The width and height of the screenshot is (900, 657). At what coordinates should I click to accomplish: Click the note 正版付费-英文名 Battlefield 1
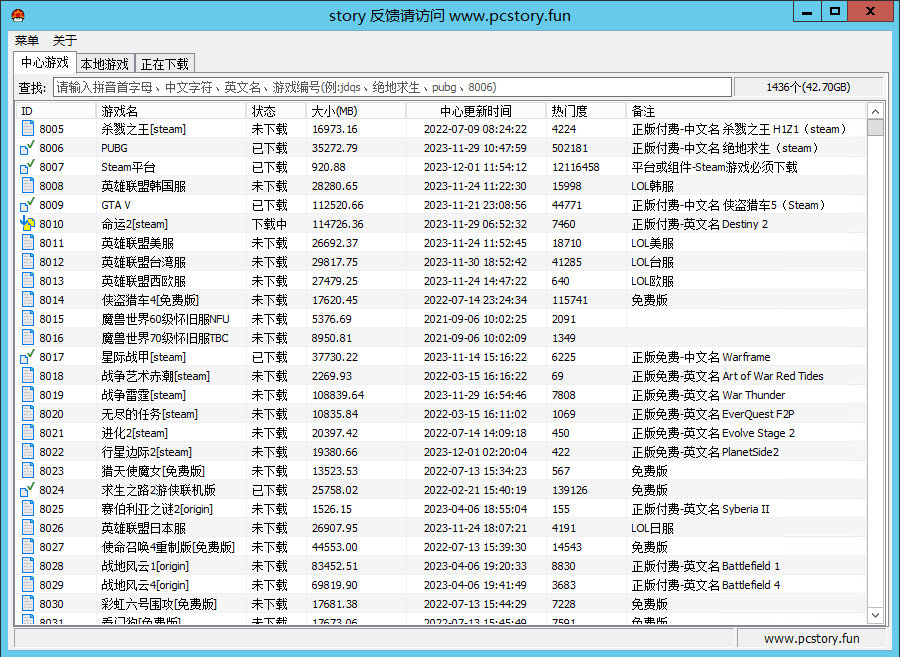coord(705,566)
